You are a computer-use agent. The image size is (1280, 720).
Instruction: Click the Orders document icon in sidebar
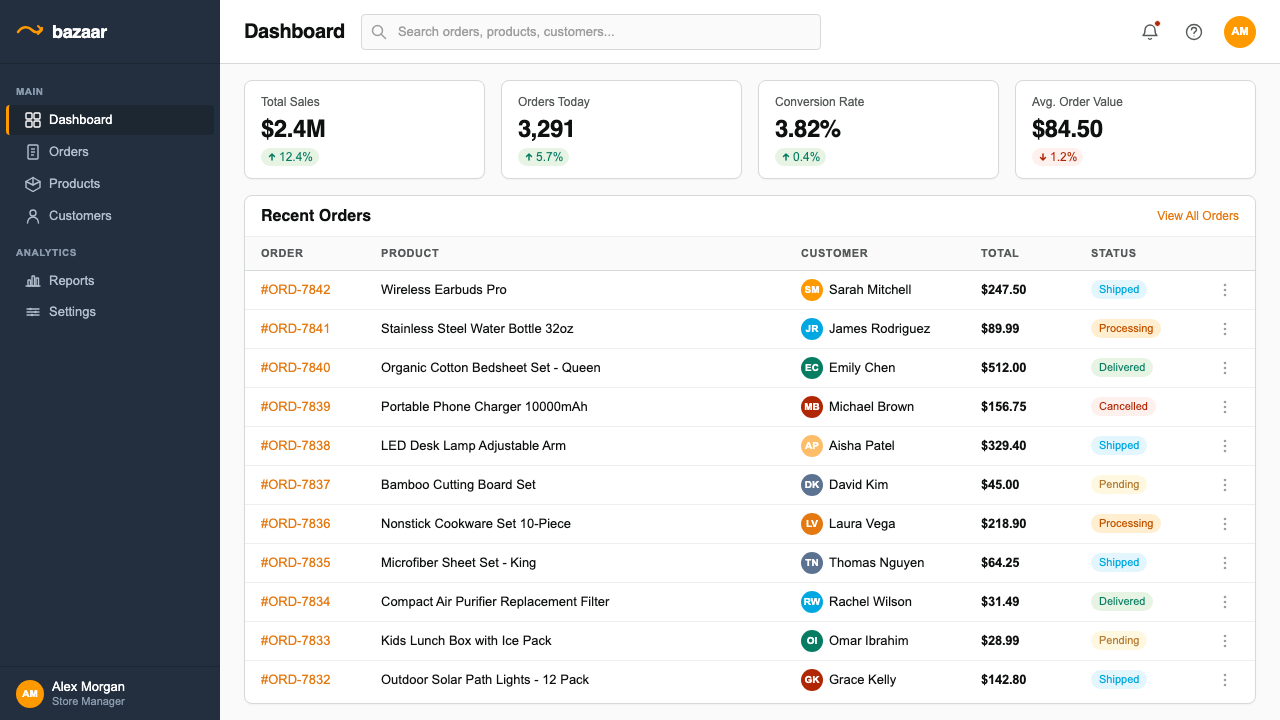point(33,152)
